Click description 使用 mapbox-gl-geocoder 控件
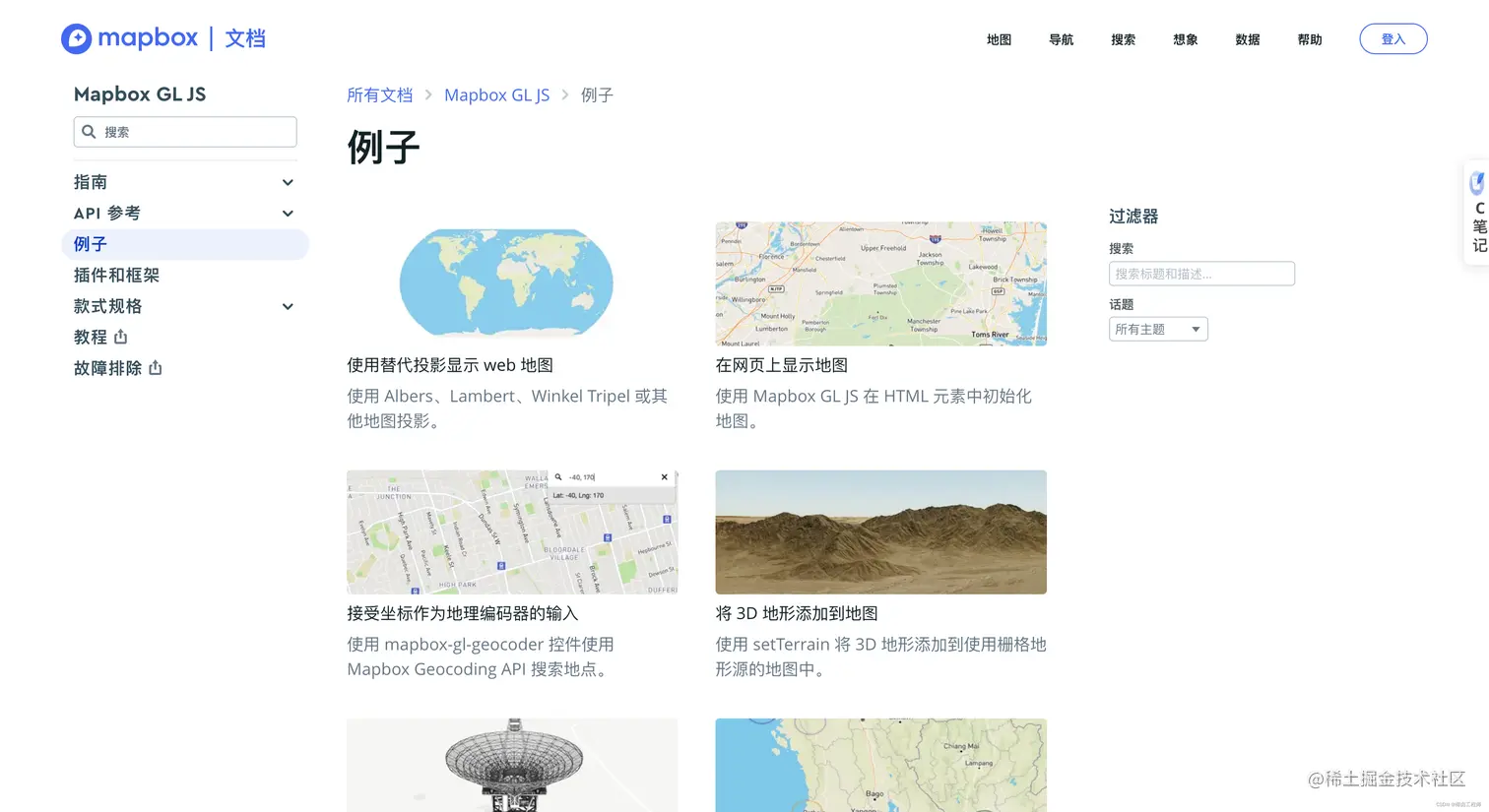 tap(481, 656)
